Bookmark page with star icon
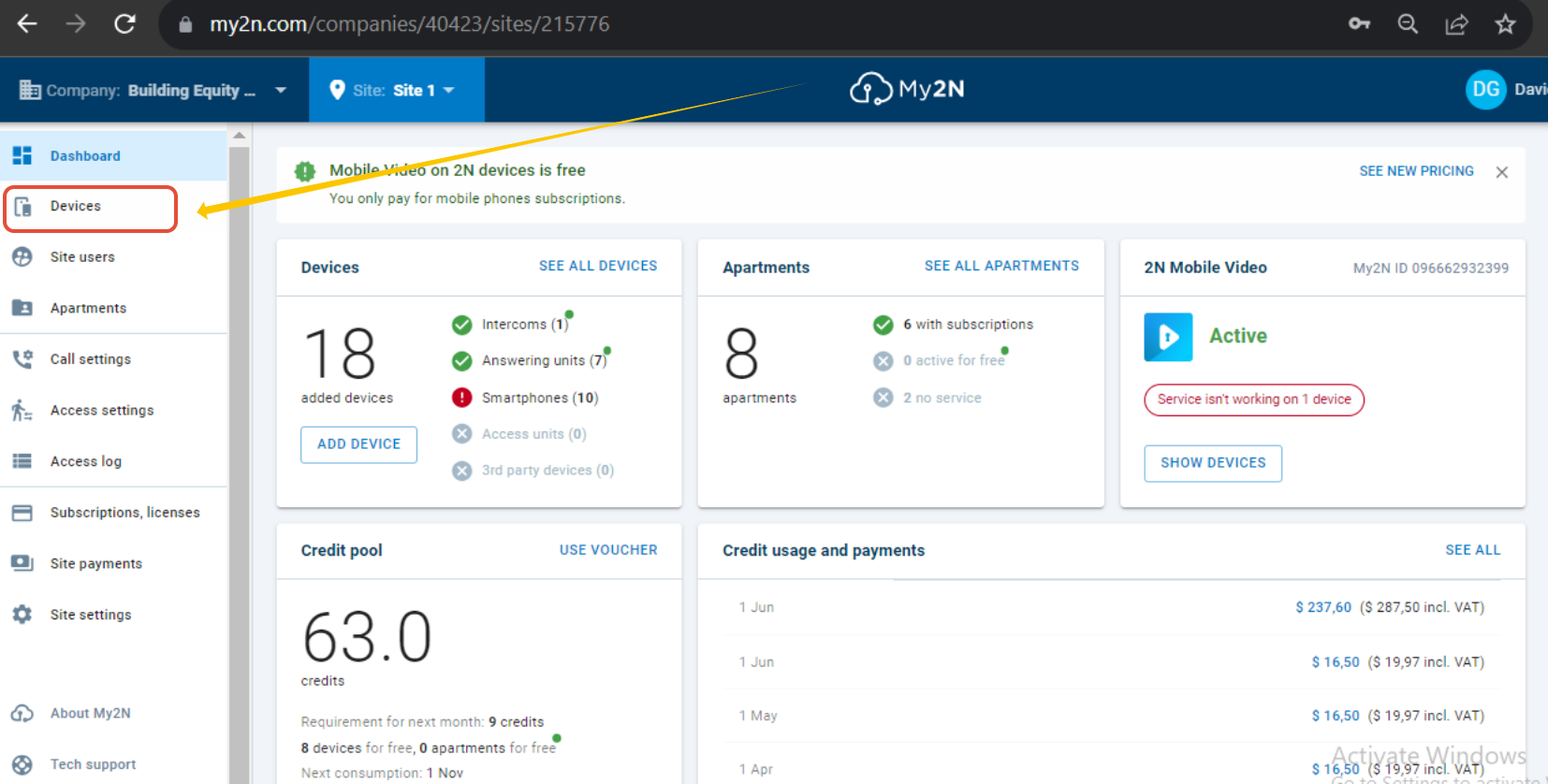 click(1505, 23)
